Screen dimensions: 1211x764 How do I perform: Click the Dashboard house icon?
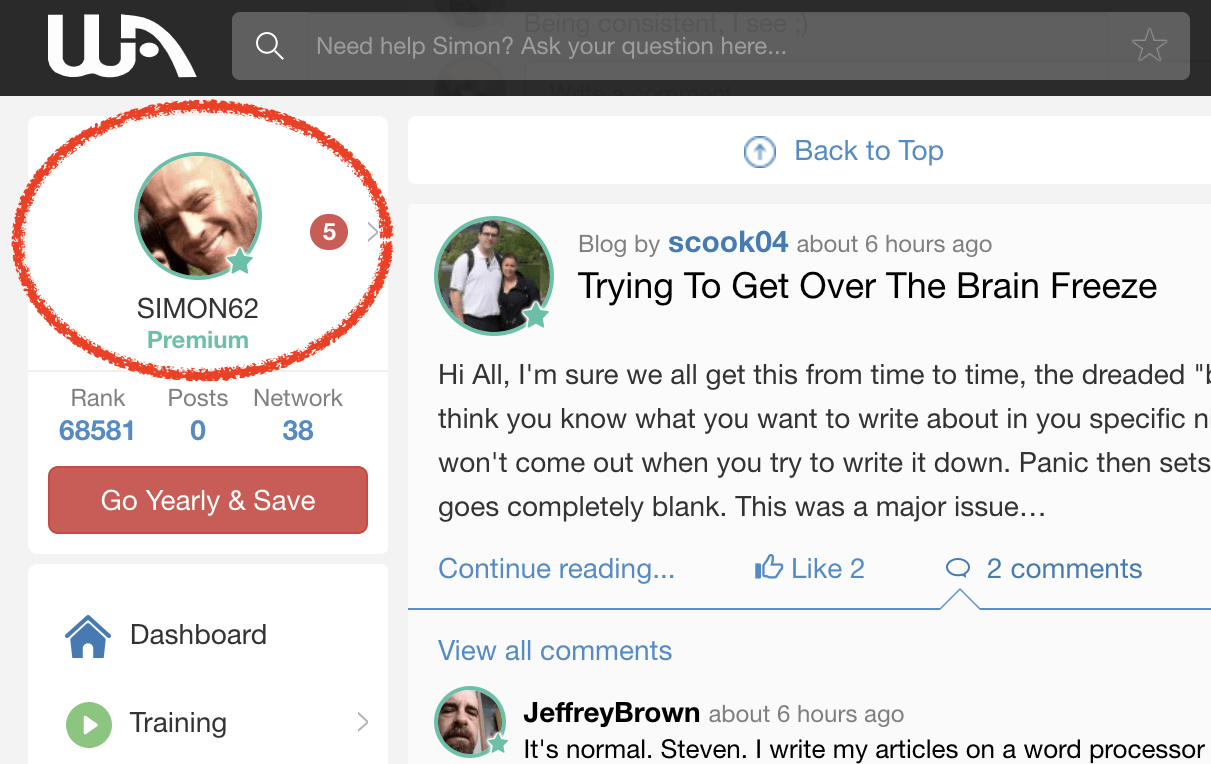(x=88, y=635)
